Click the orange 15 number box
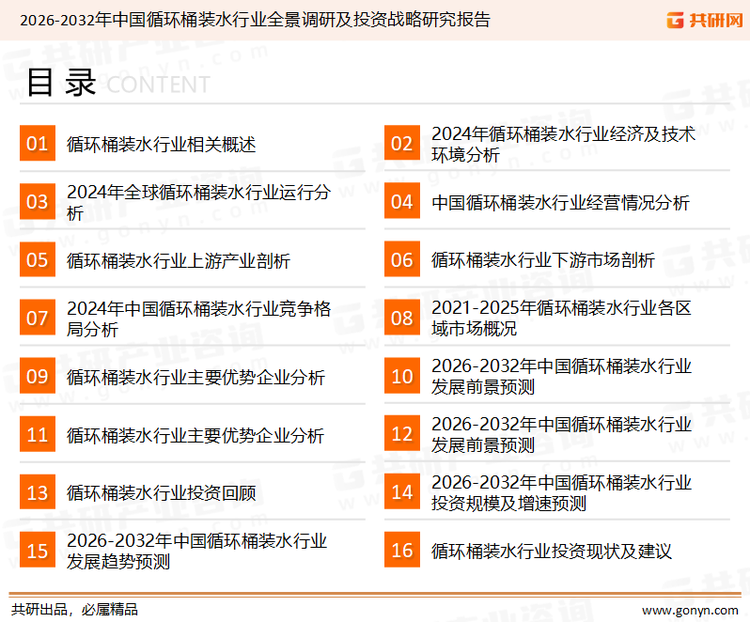The height and width of the screenshot is (622, 750). 37,550
